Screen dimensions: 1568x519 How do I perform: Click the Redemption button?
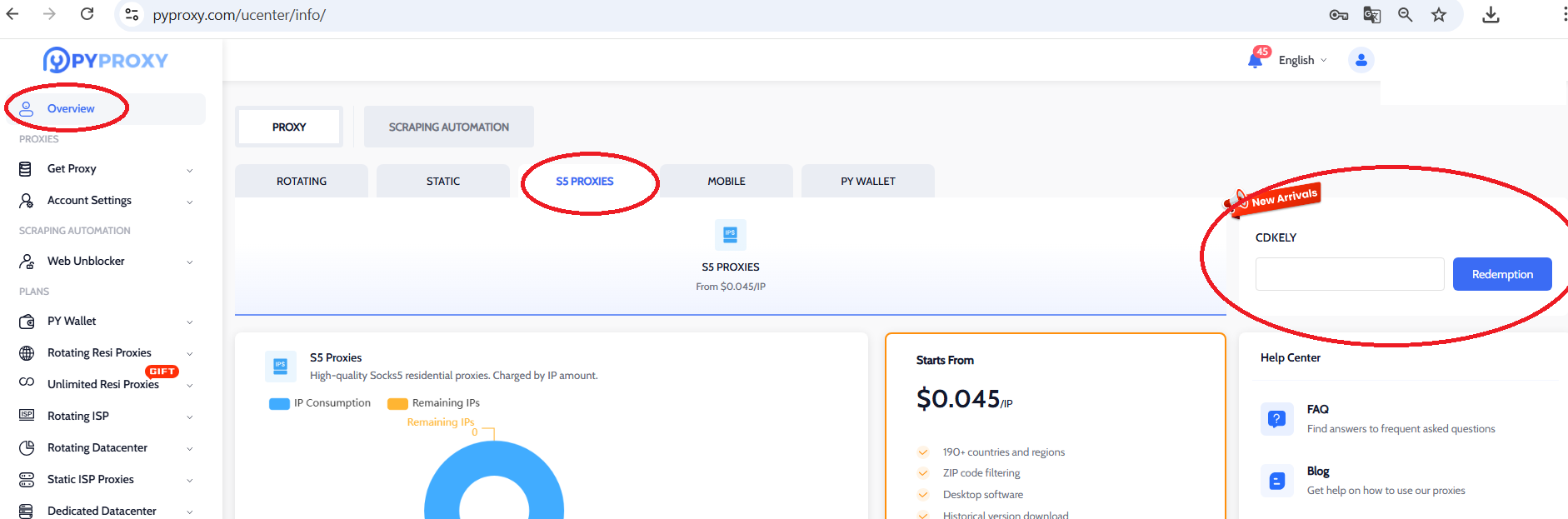point(1502,274)
